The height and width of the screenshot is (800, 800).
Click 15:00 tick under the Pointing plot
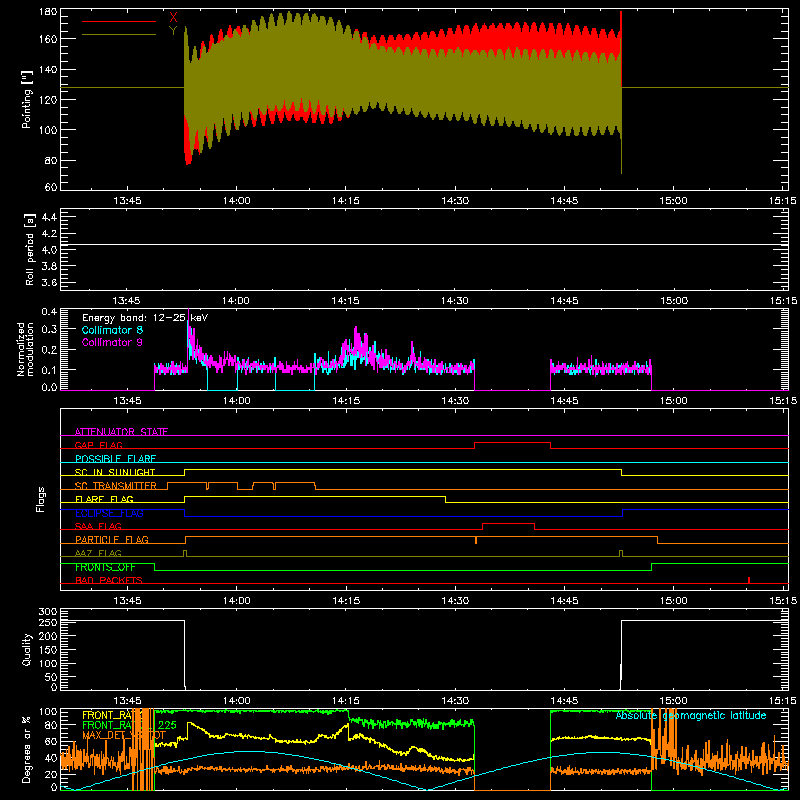673,201
